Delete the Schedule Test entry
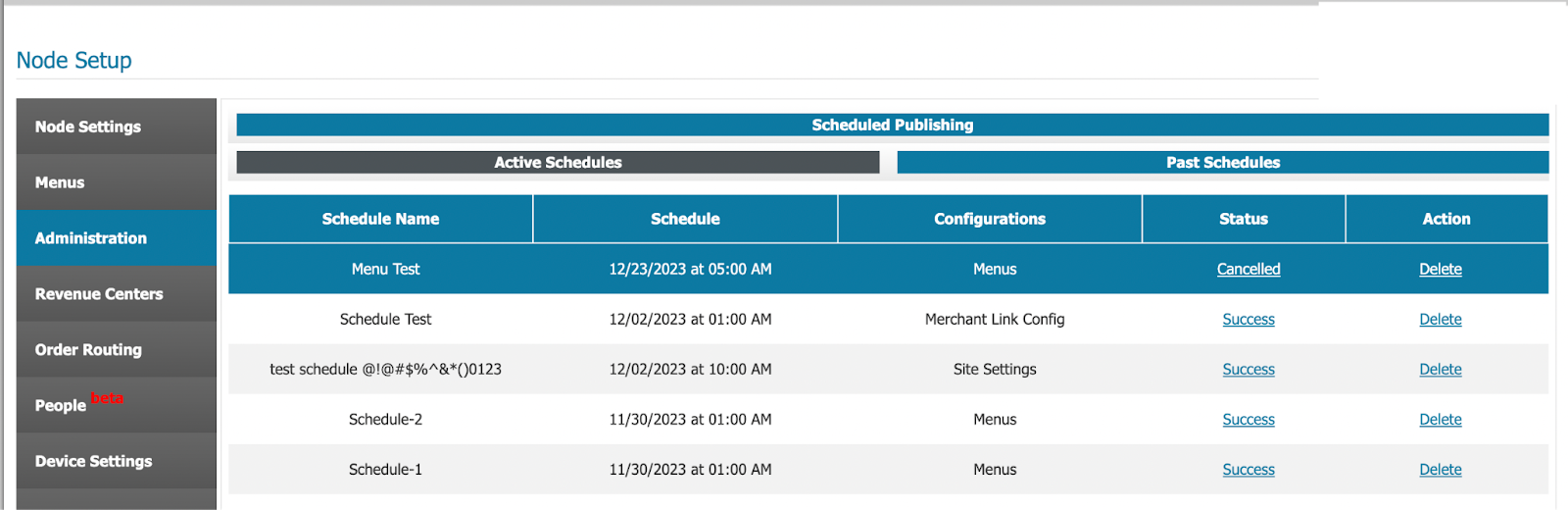The image size is (1568, 510). [1441, 319]
